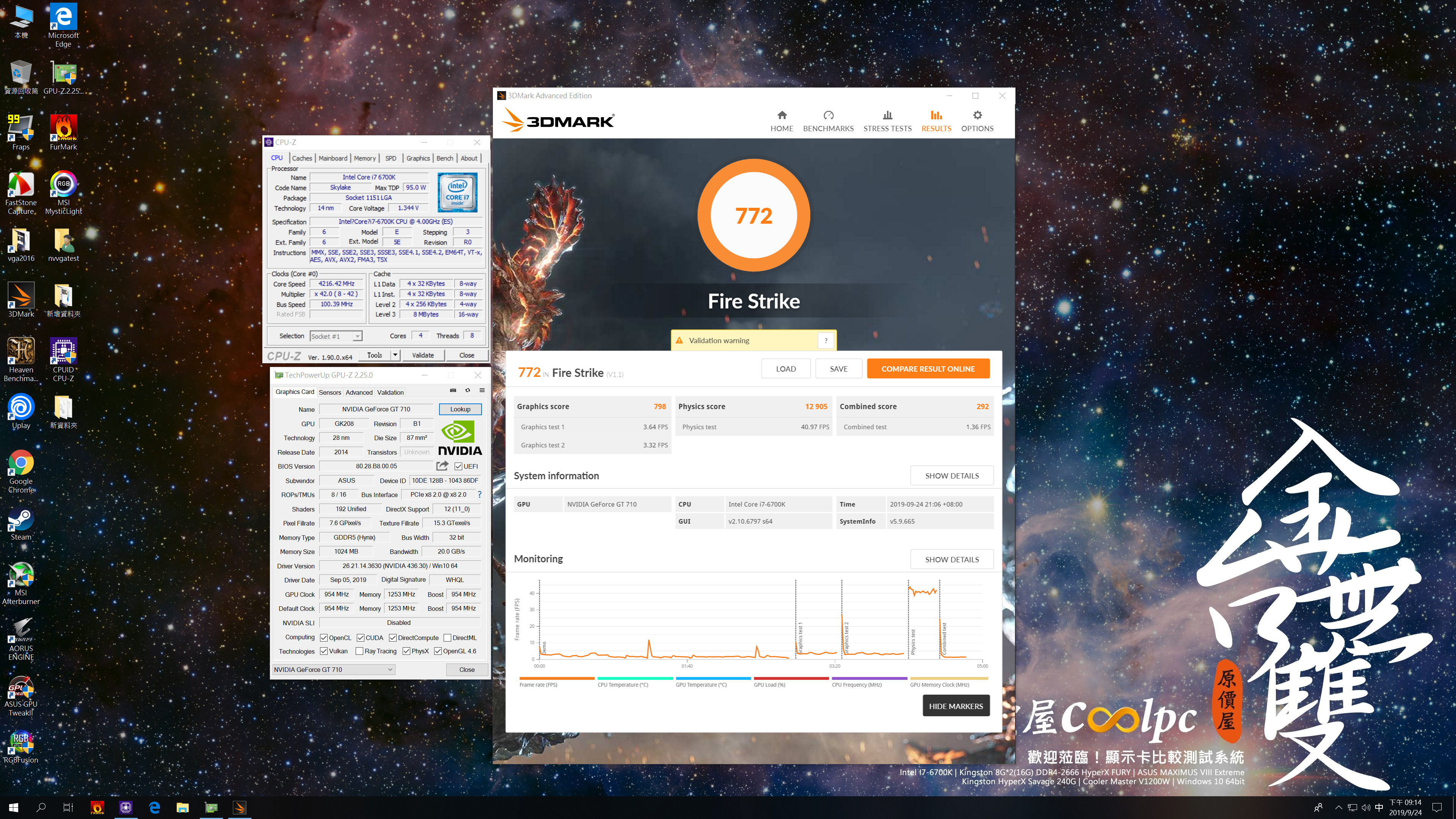Expand the CPU-Z Tools dropdown arrow
Screen dimensions: 1456x819
[395, 355]
